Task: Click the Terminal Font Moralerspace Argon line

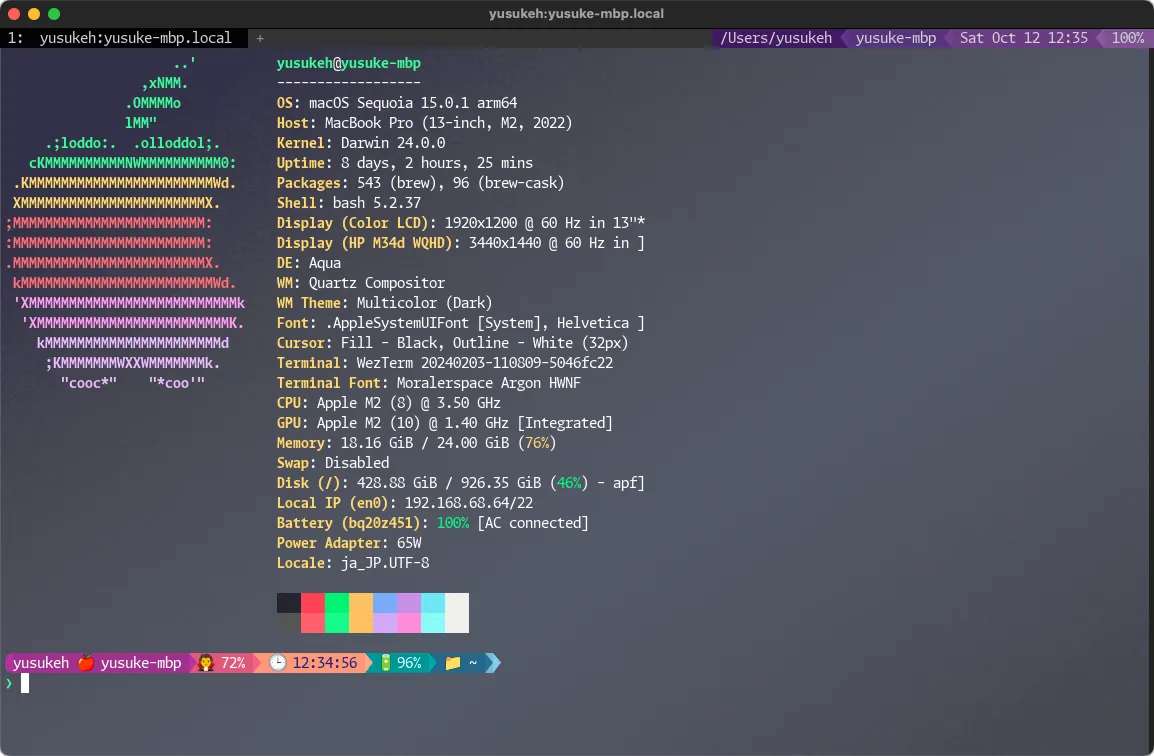Action: pyautogui.click(x=428, y=383)
